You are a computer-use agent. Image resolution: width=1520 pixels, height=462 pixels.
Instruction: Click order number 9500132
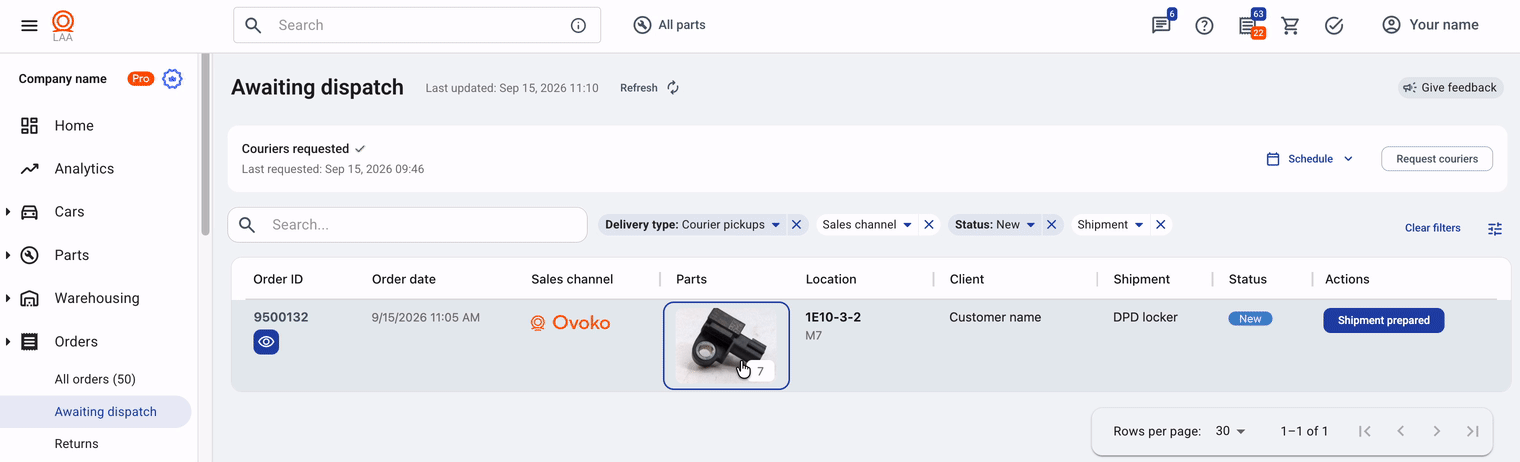click(x=281, y=317)
